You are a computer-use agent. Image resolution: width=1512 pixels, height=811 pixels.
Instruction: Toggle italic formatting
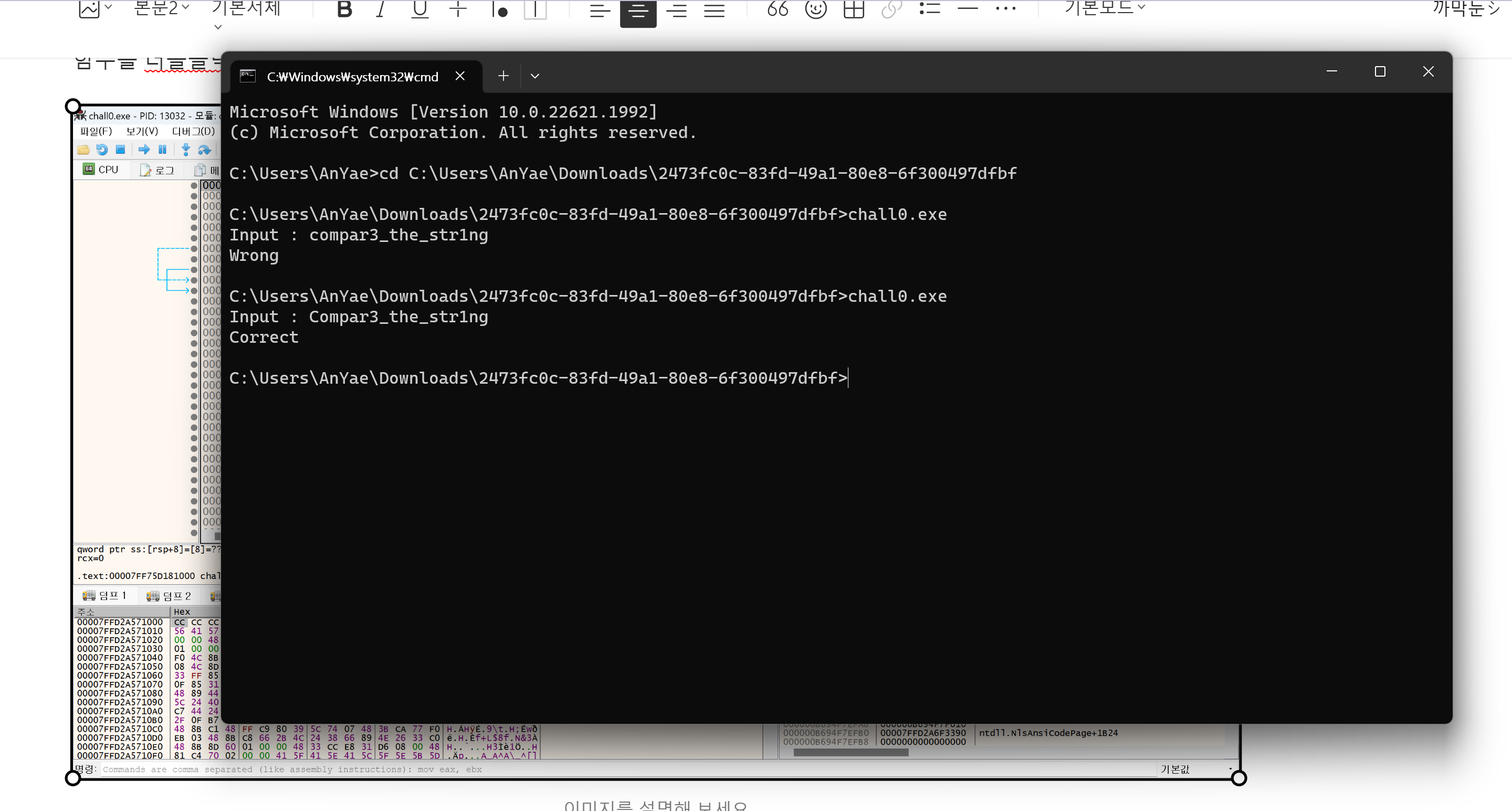click(380, 9)
